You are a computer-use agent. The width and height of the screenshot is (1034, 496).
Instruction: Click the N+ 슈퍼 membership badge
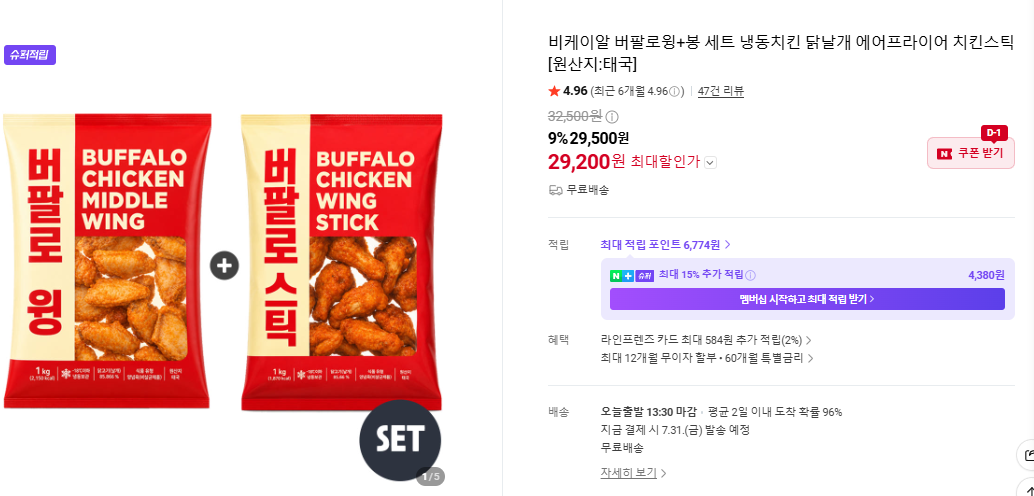[632, 276]
